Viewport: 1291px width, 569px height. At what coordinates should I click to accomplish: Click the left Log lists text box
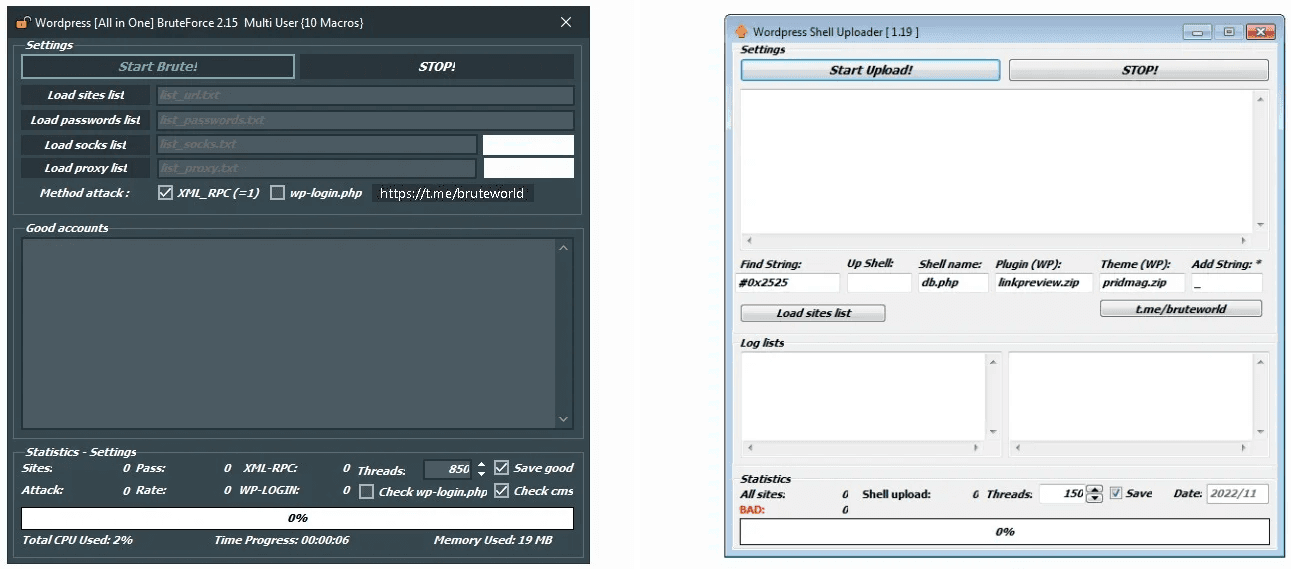pyautogui.click(x=864, y=395)
